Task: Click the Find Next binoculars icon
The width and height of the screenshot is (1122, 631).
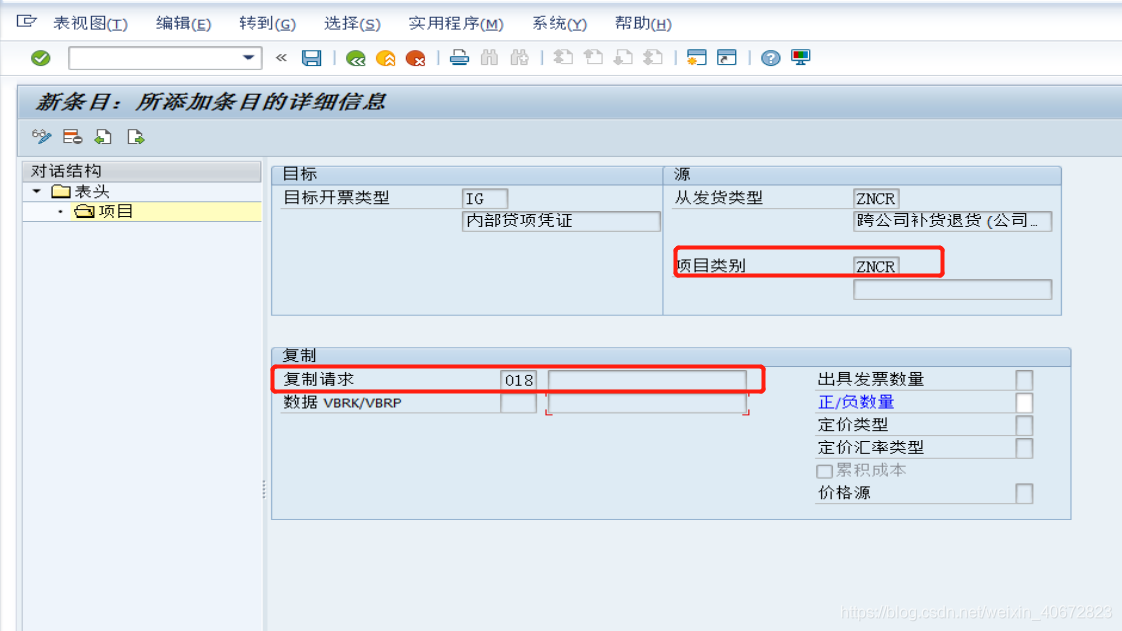Action: pyautogui.click(x=519, y=58)
